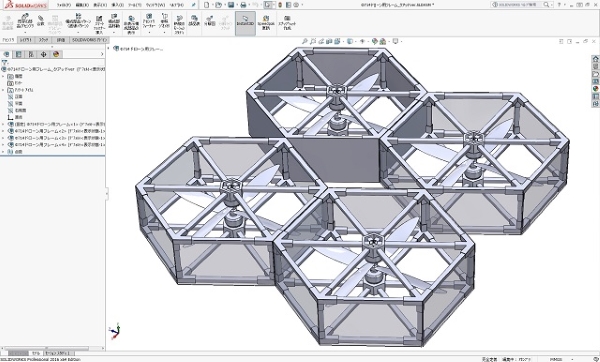The width and height of the screenshot is (600, 362).
Task: Pin the menu bar with pushpin
Action: pos(194,5)
